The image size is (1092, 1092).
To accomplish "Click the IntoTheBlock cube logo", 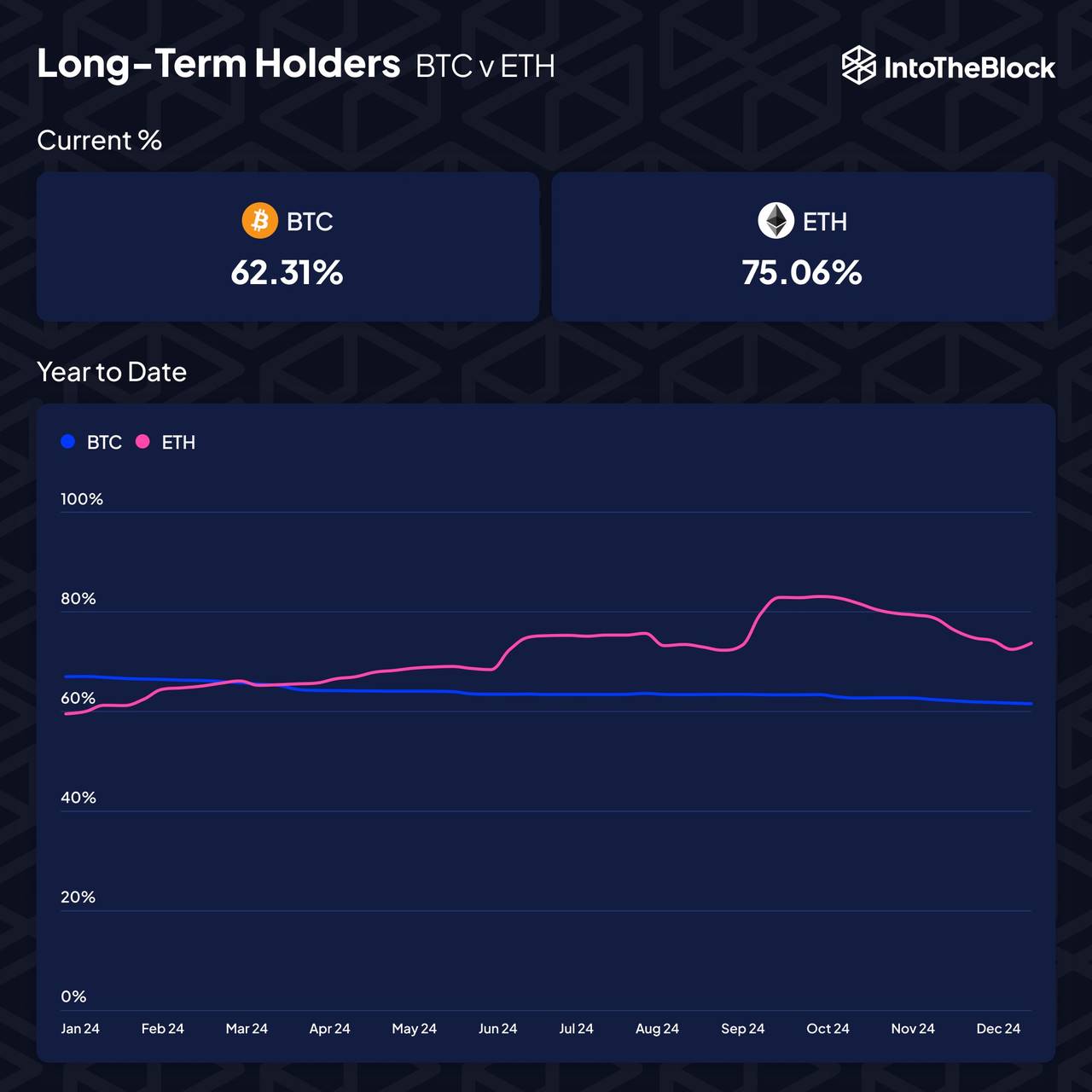I will pos(858,66).
